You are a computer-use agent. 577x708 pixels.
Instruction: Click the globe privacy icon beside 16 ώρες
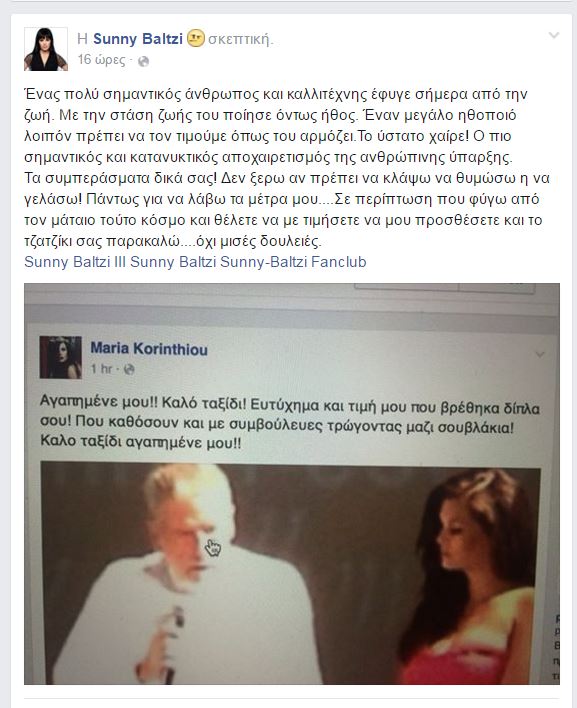tap(143, 61)
